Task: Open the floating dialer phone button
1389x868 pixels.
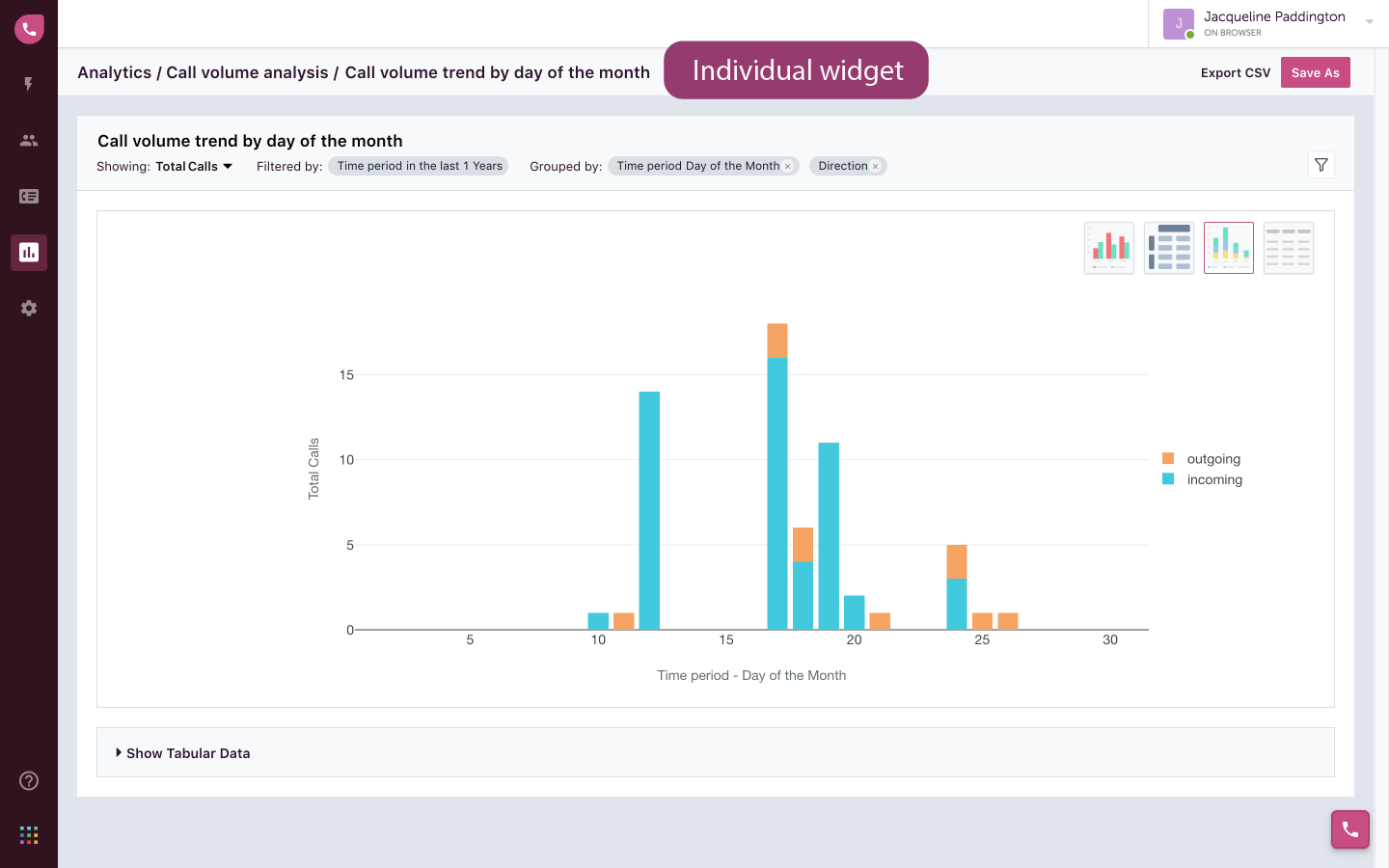Action: (x=1350, y=829)
